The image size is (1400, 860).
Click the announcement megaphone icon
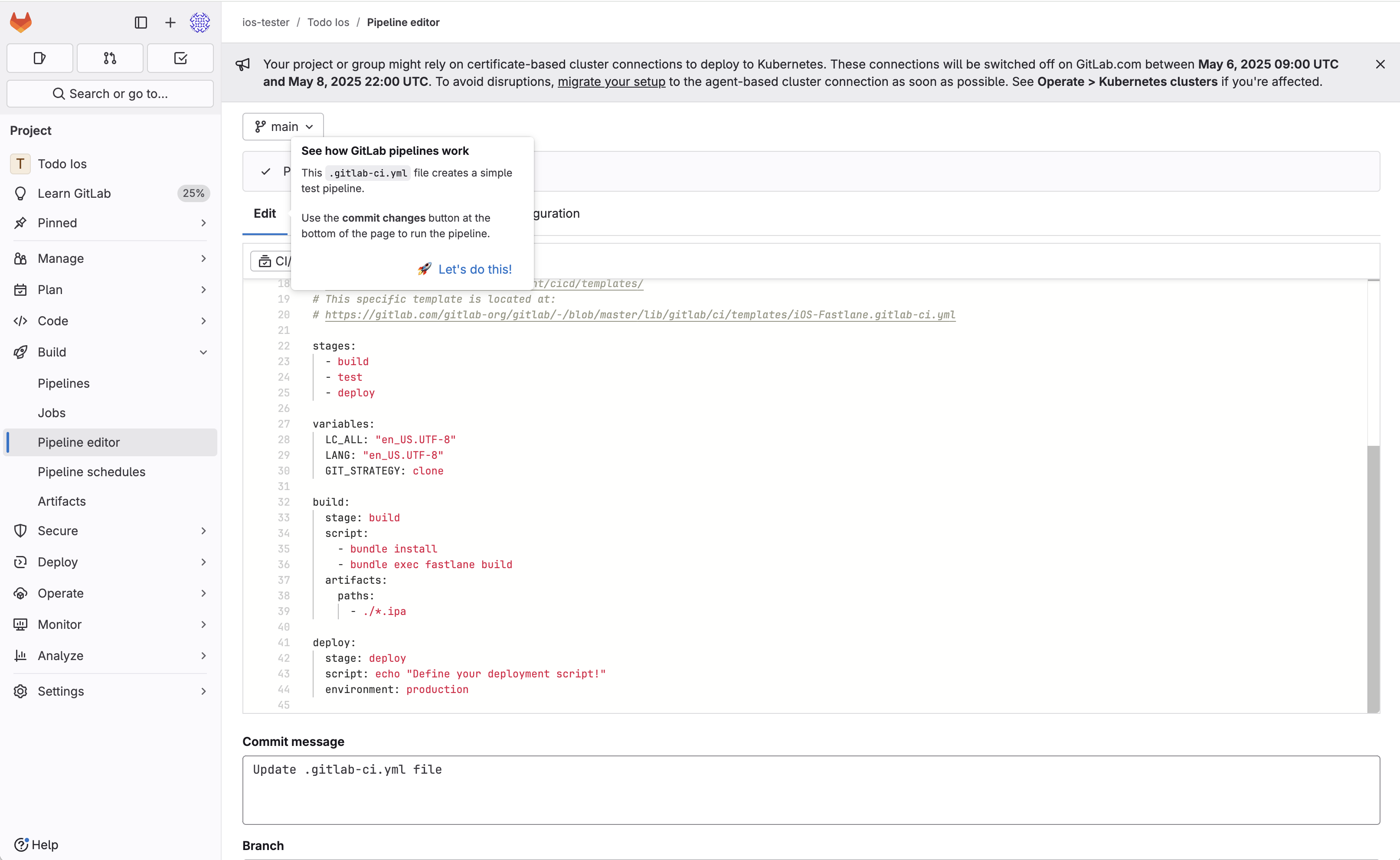(243, 64)
